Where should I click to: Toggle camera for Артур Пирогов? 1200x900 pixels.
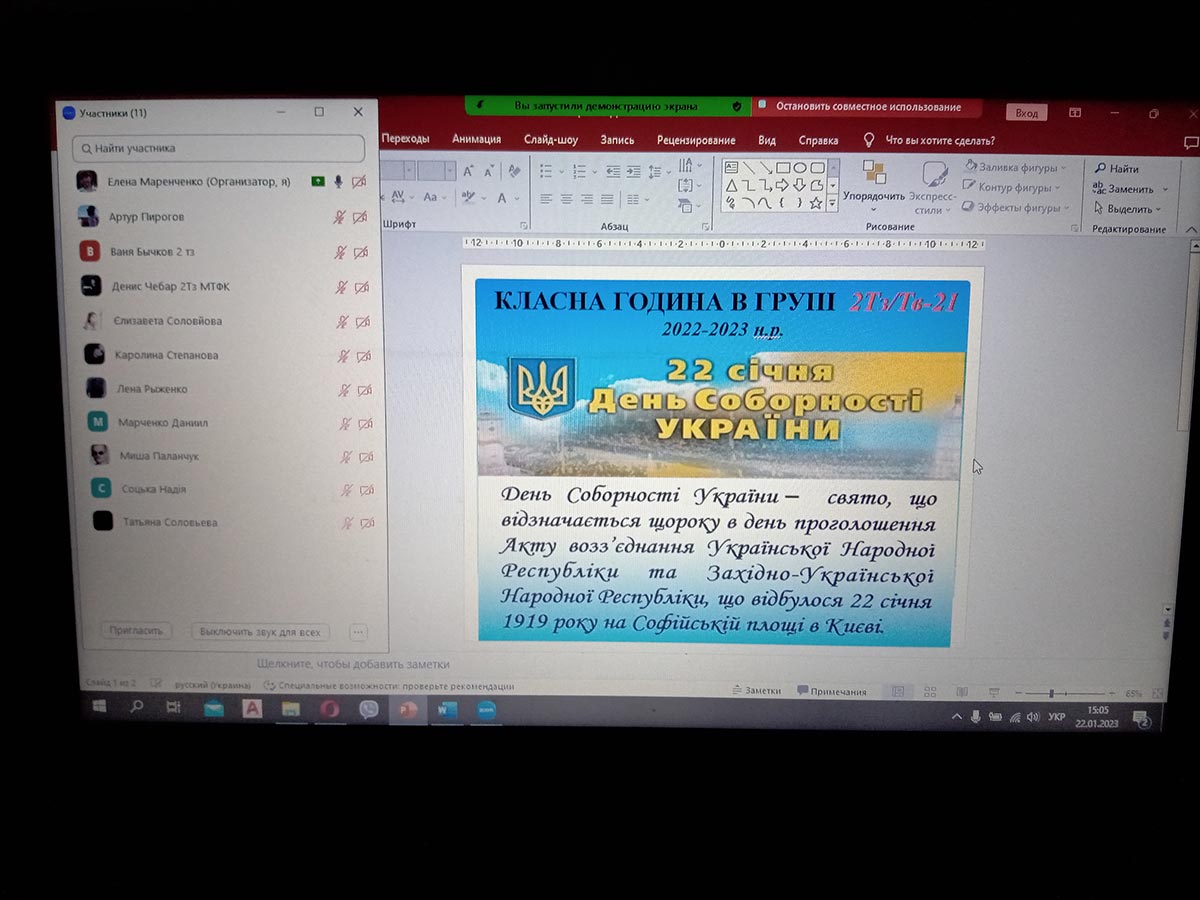(x=359, y=217)
